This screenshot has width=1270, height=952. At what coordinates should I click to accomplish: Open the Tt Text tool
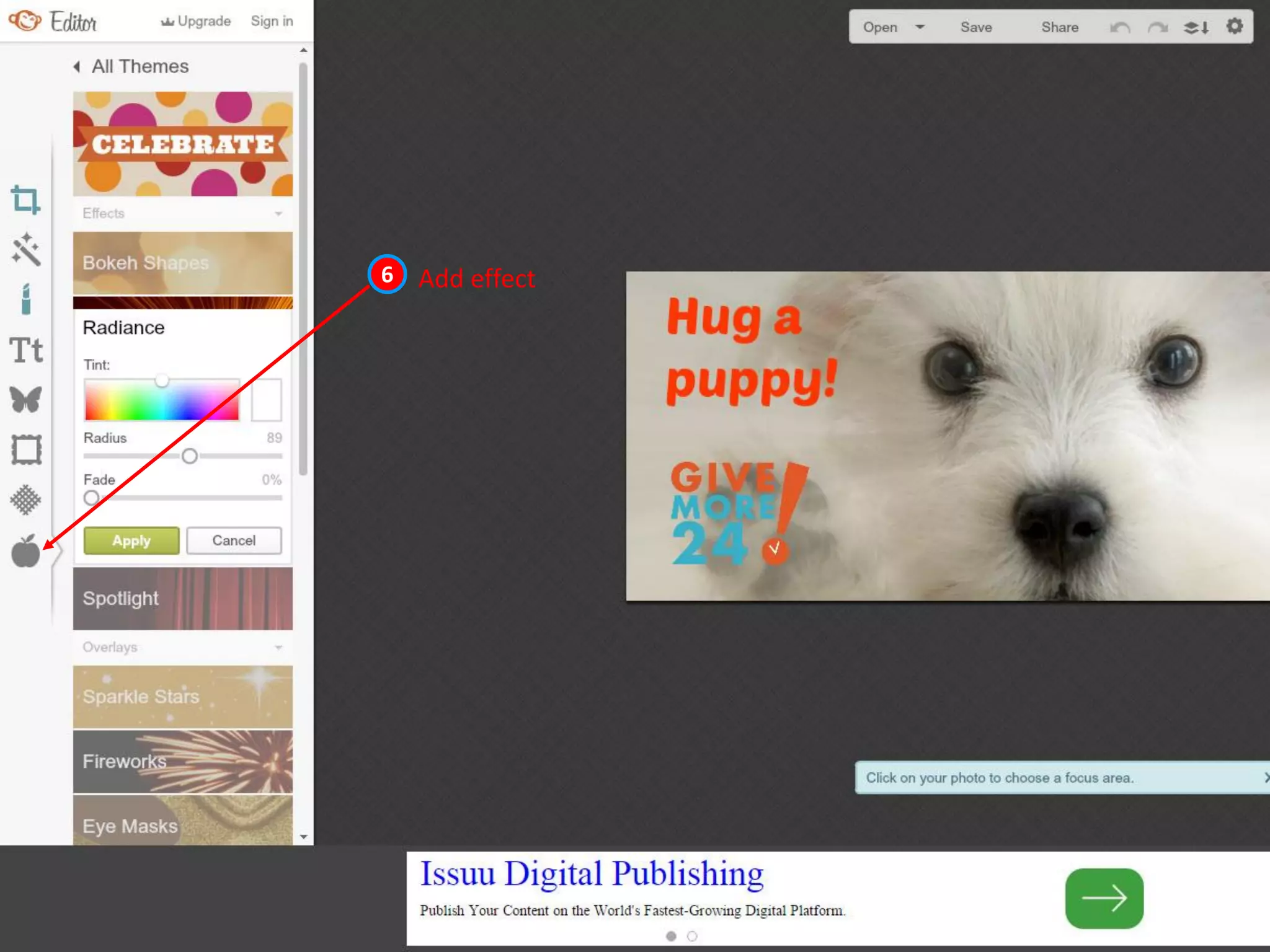(25, 350)
